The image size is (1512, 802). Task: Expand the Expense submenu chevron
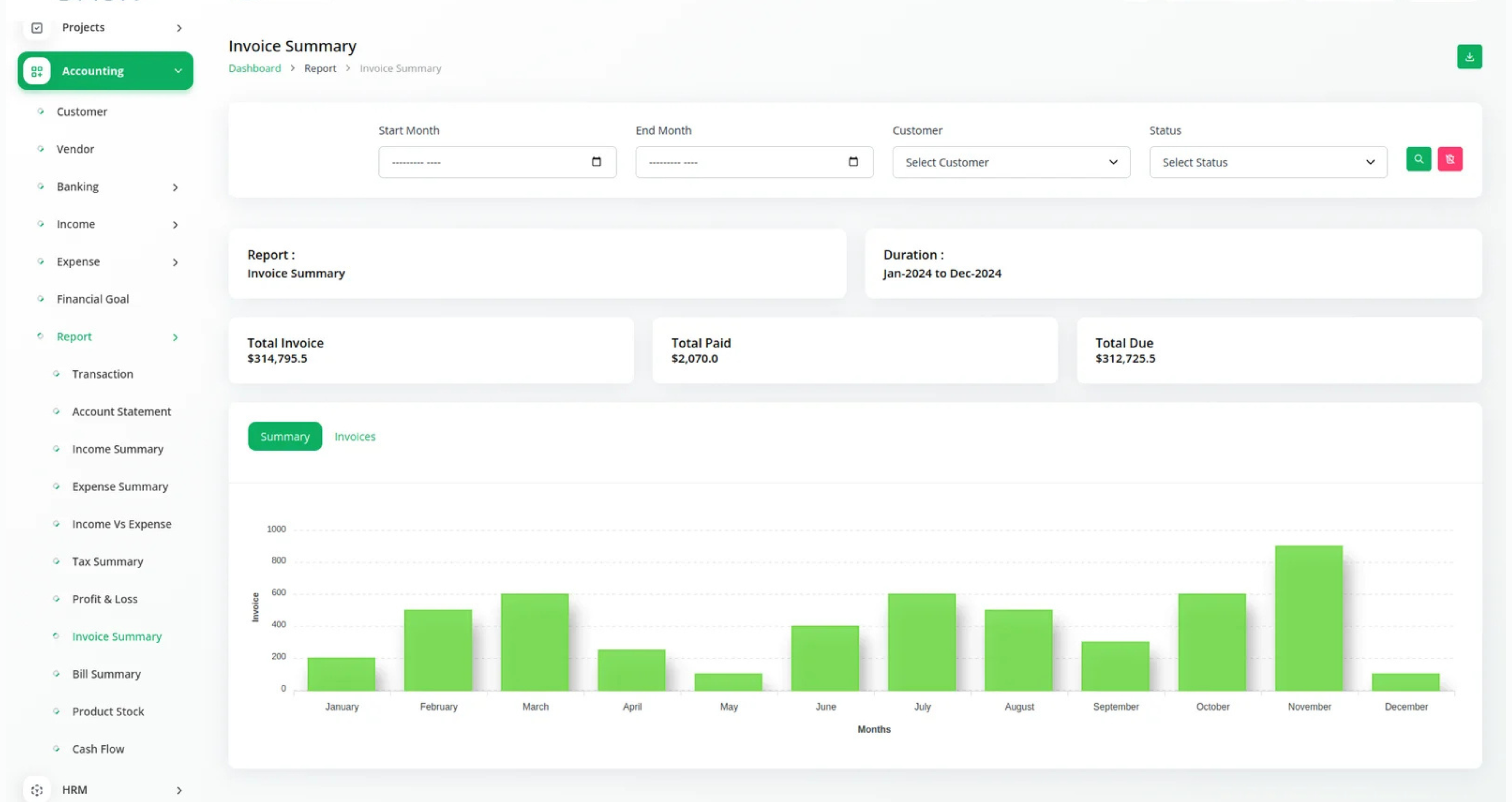(175, 262)
